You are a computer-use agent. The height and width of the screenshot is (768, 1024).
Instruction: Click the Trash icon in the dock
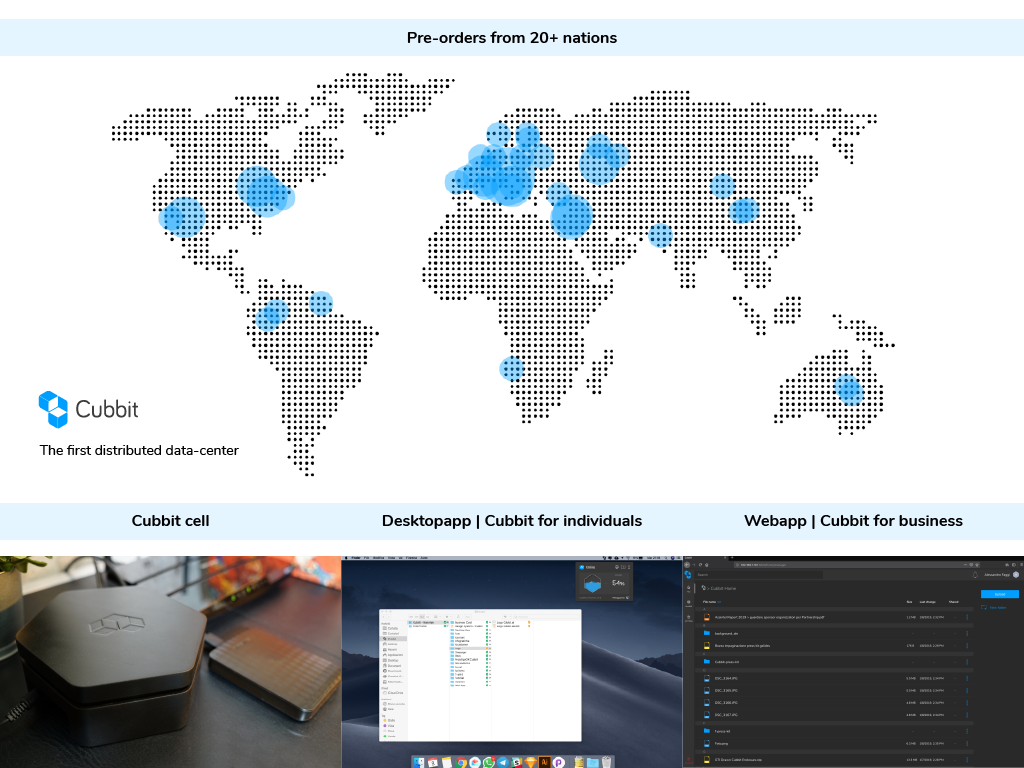pyautogui.click(x=607, y=762)
